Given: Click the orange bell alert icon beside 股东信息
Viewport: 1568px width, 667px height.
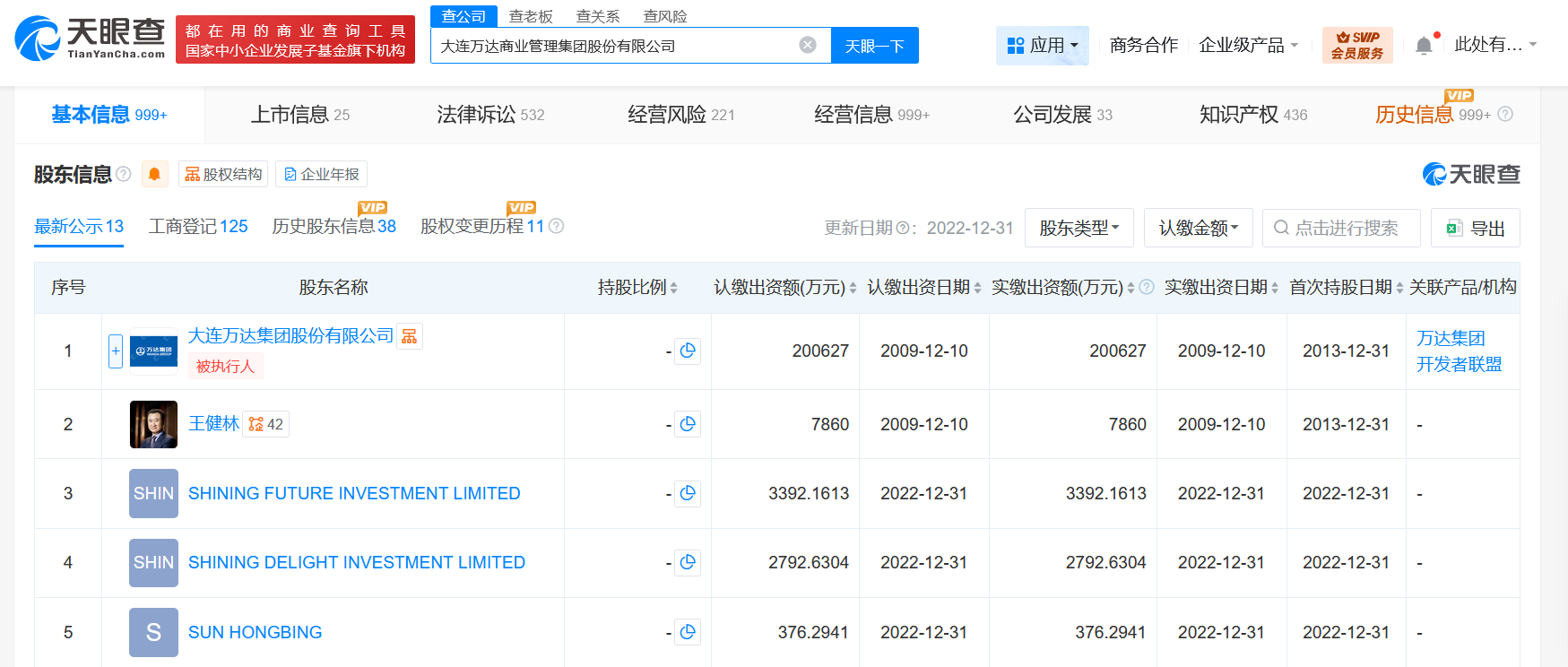Looking at the screenshot, I should (154, 174).
